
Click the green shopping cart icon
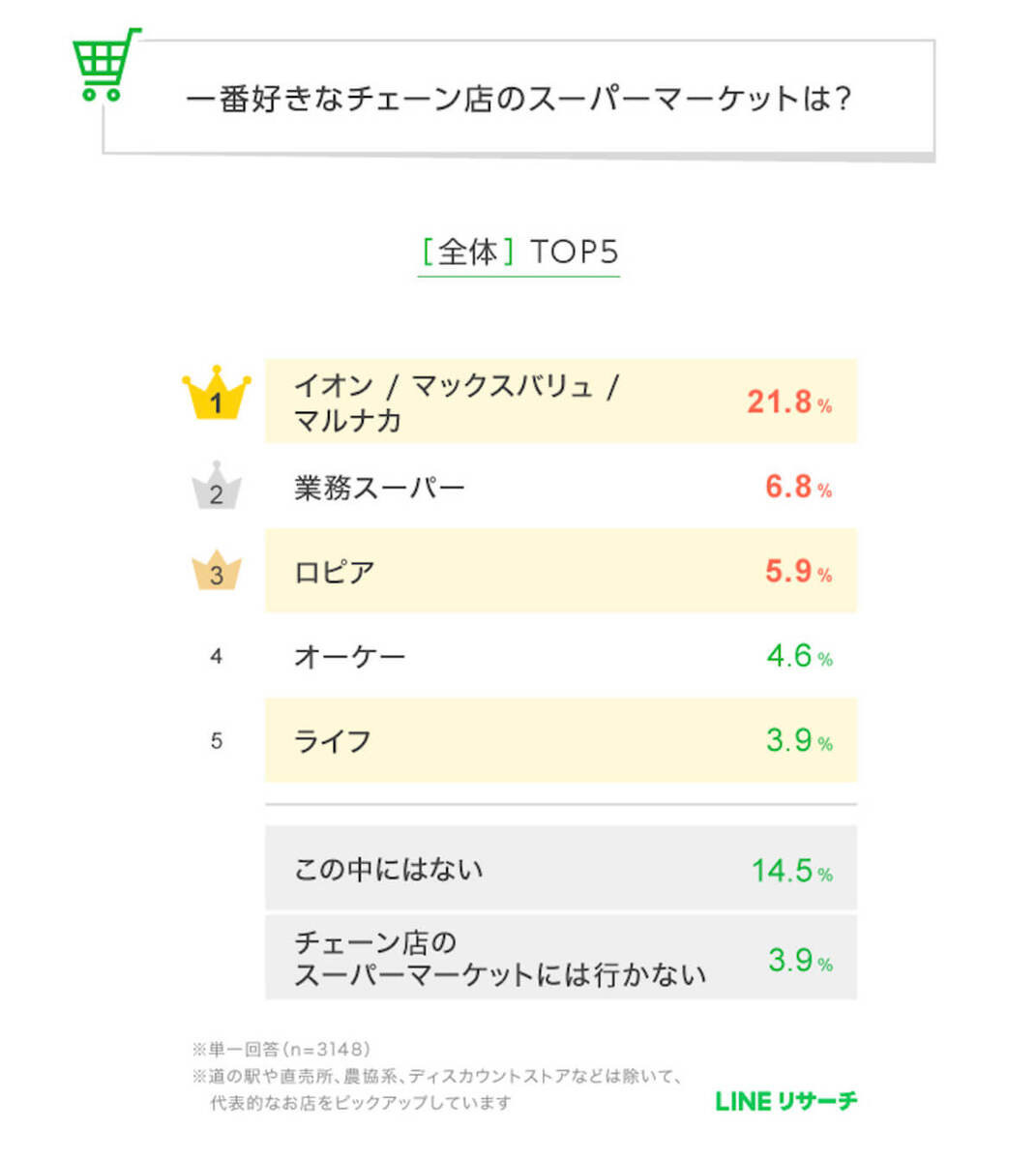point(104,65)
